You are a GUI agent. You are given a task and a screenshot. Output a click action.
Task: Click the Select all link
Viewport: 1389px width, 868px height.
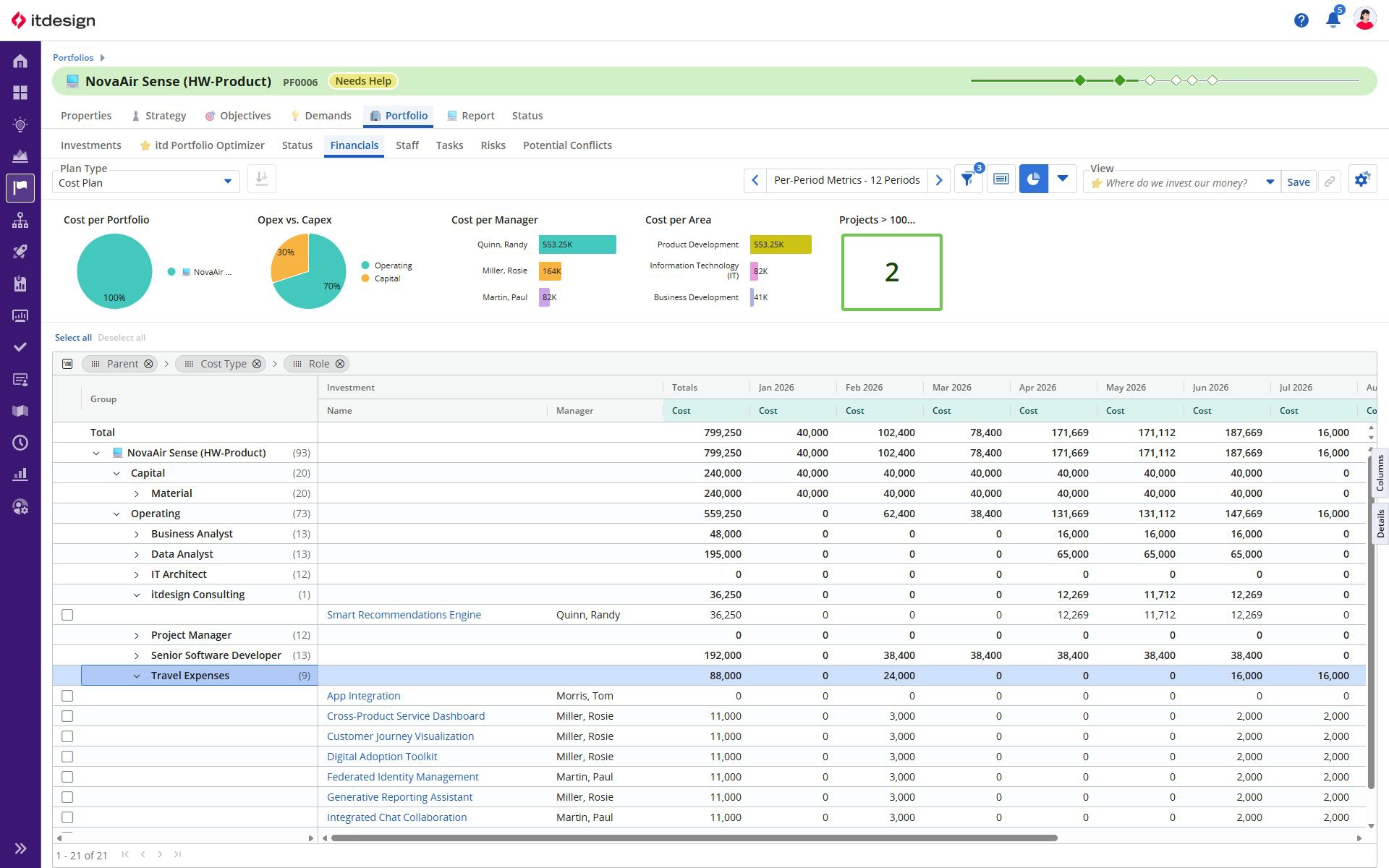73,338
